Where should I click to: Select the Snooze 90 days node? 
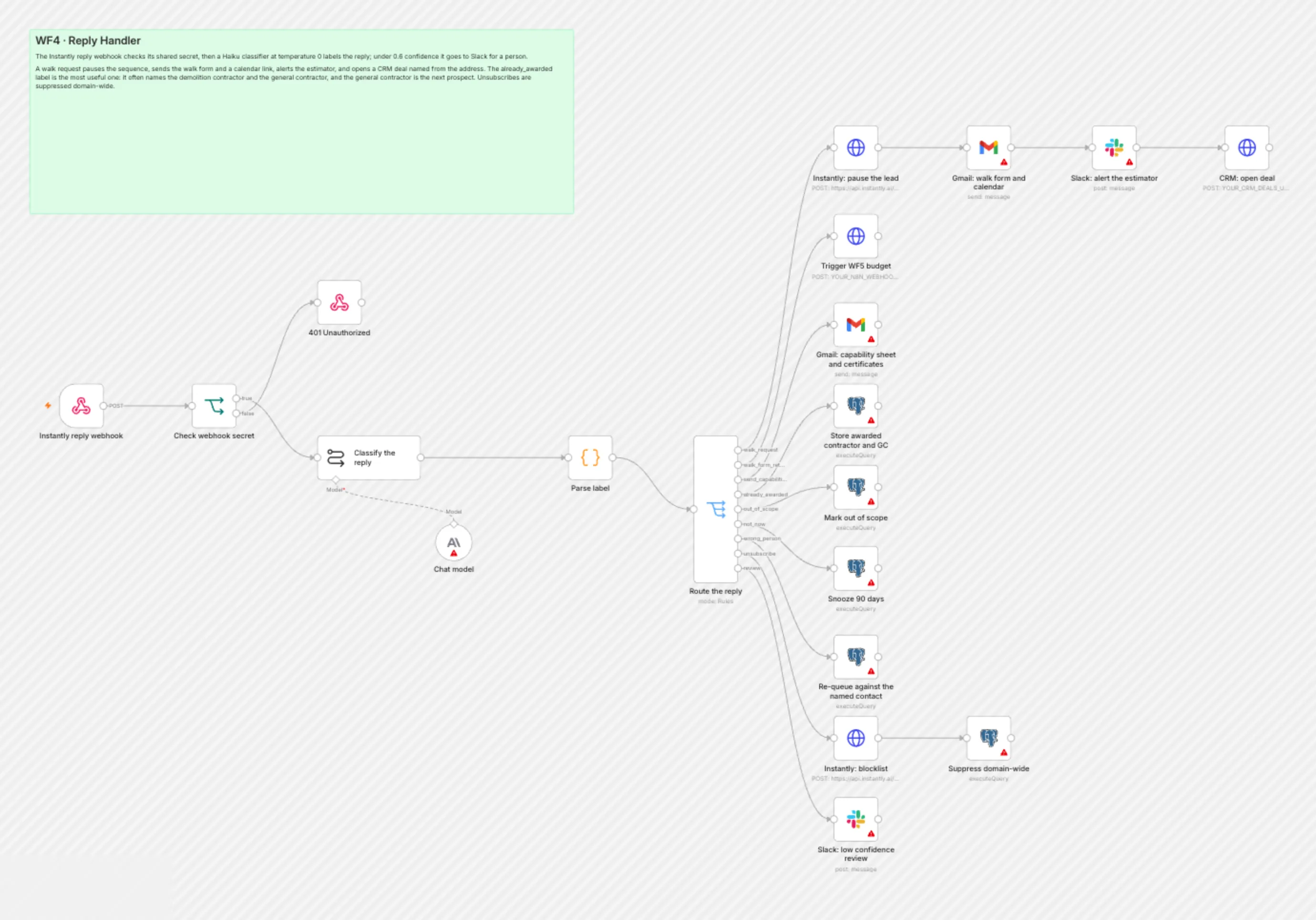[x=856, y=568]
